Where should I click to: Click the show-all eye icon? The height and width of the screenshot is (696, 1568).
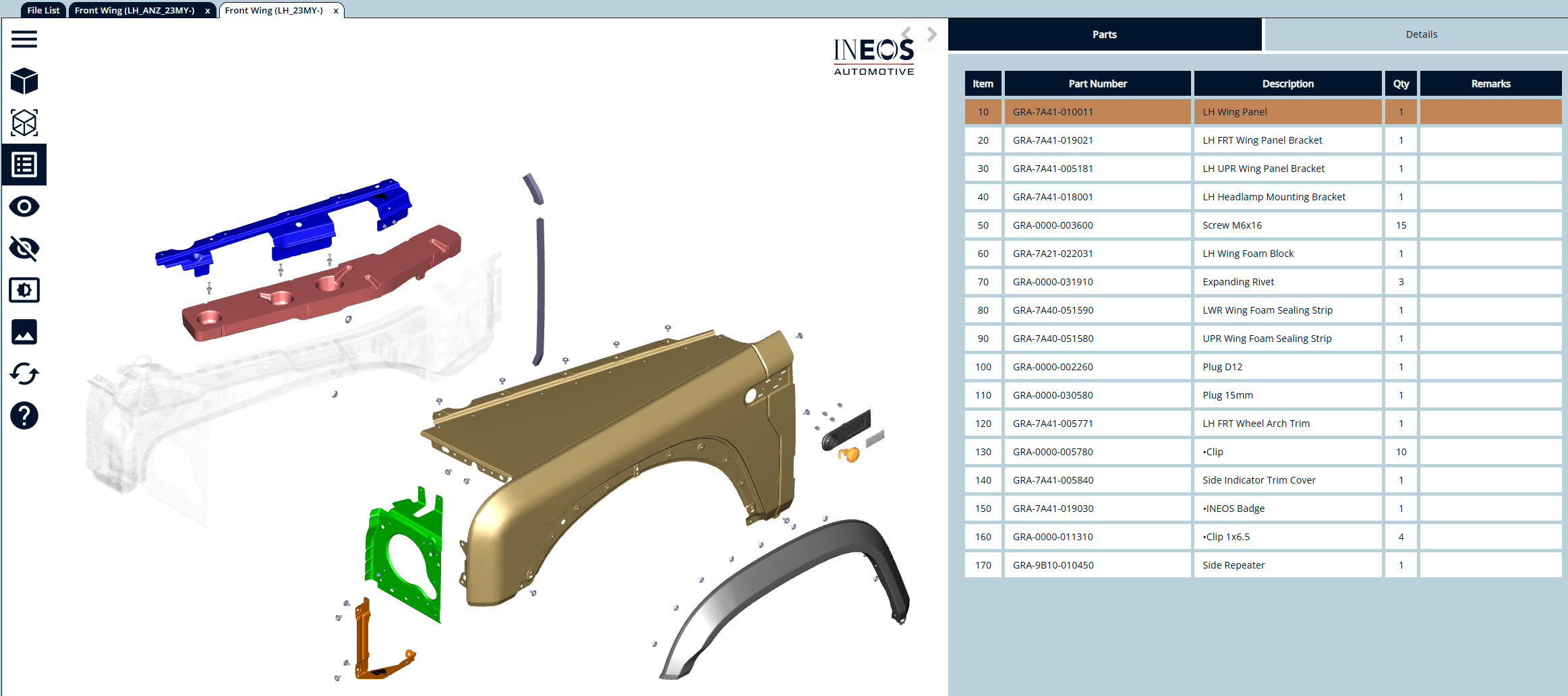coord(24,206)
